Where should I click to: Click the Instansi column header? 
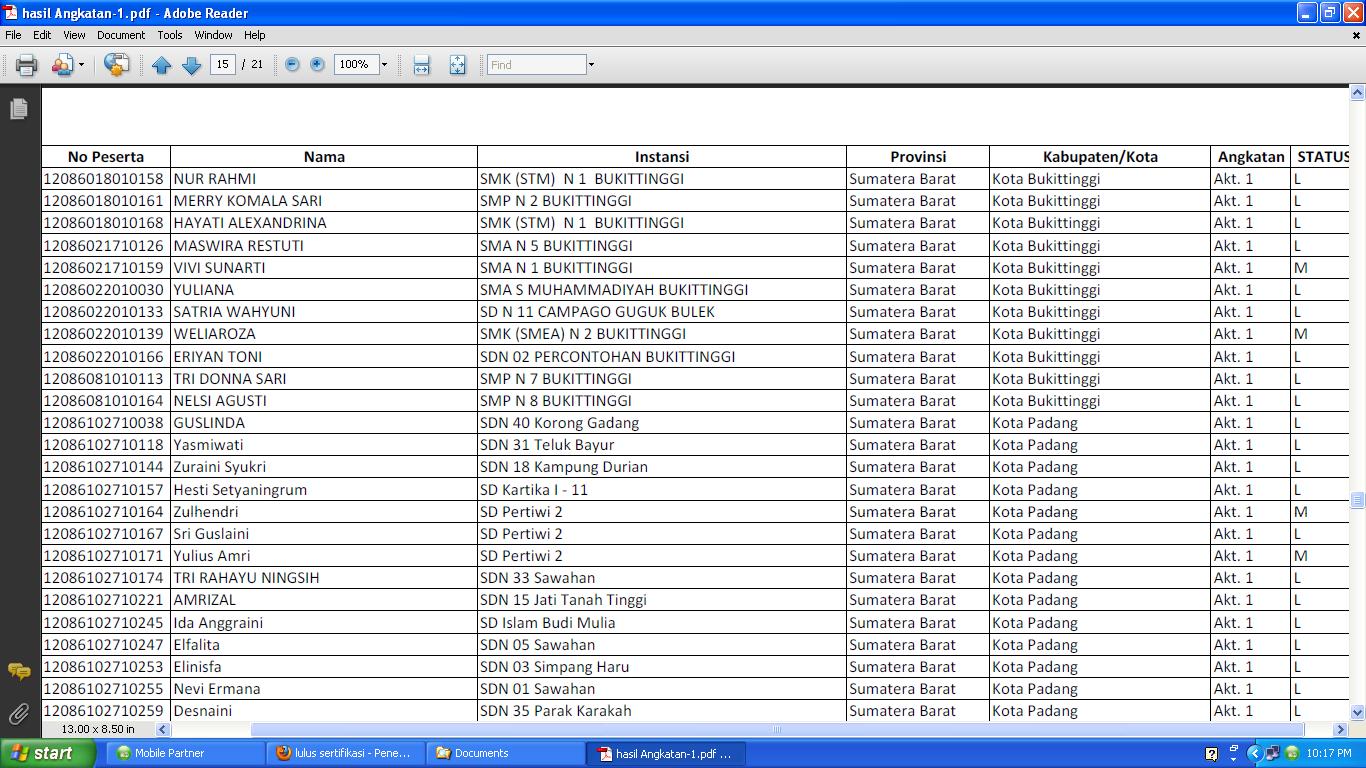click(662, 157)
